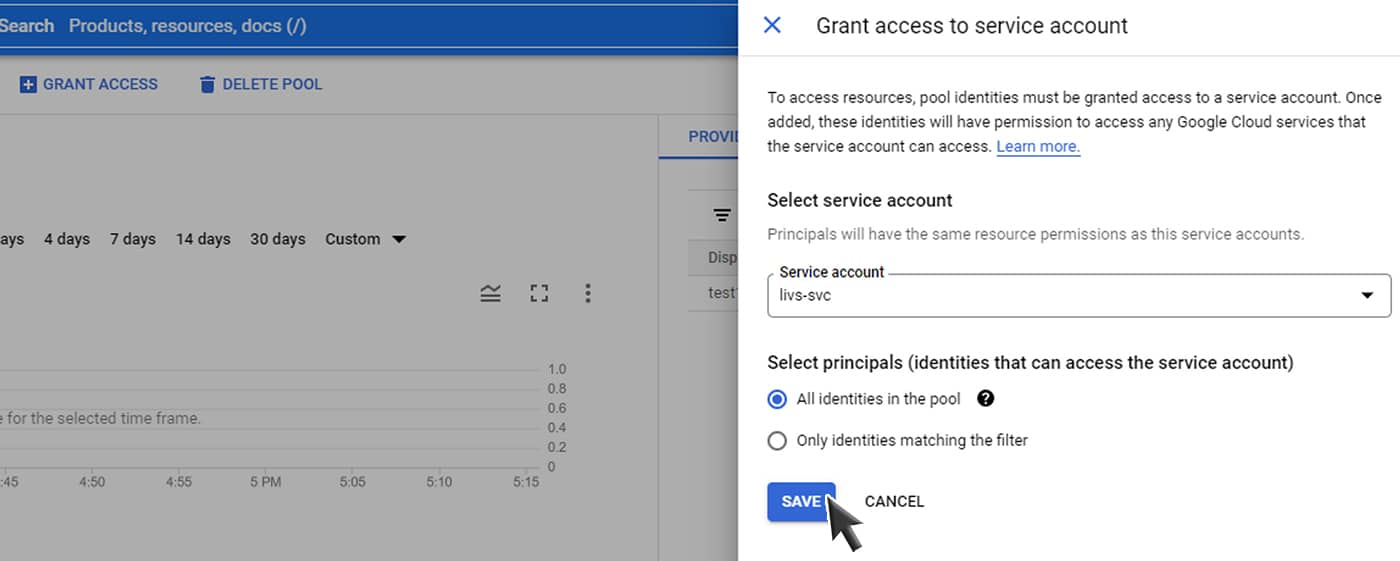The width and height of the screenshot is (1400, 561).
Task: Click the SAVE button
Action: click(x=801, y=501)
